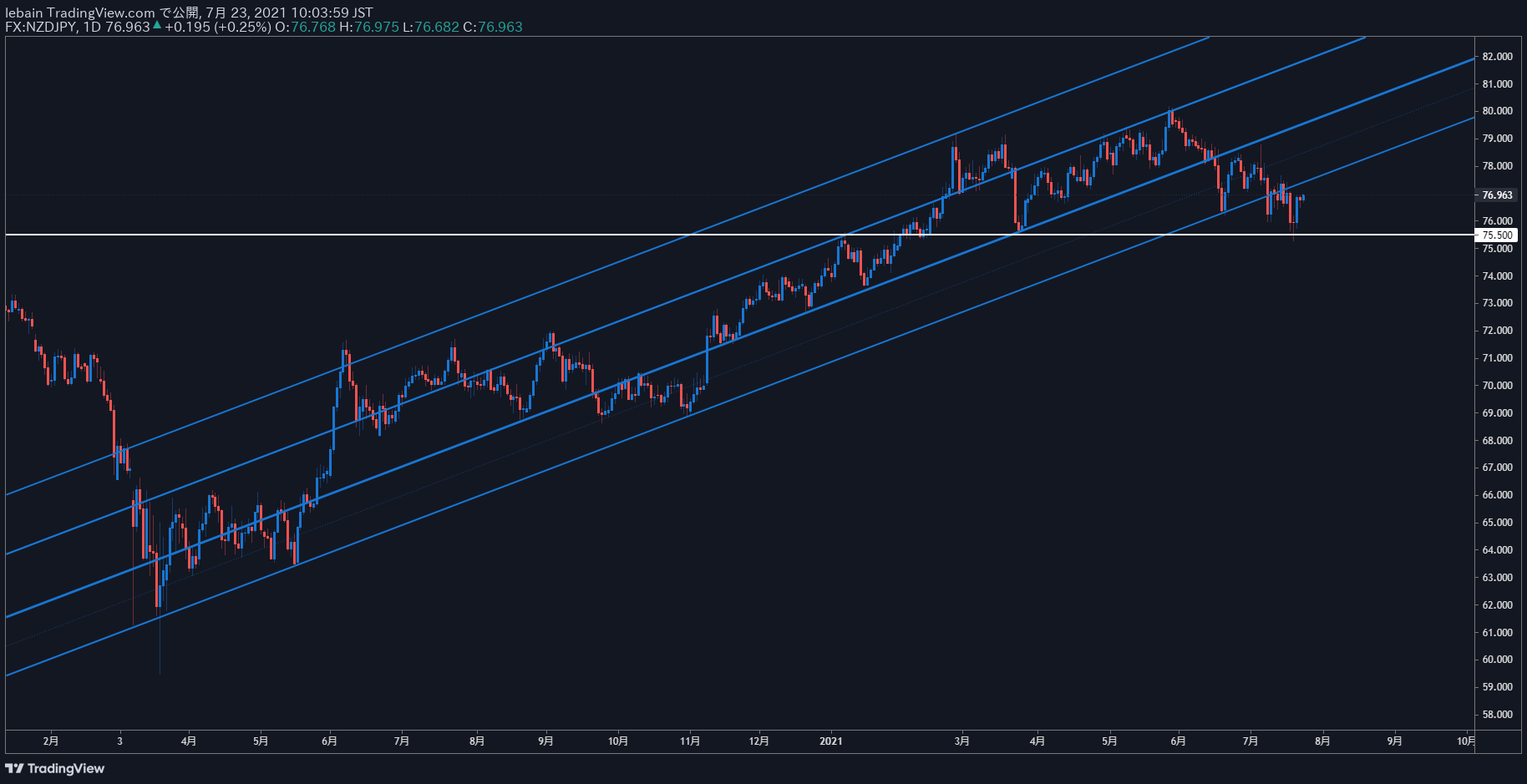1527x784 pixels.
Task: Click the 65.000 price axis label
Action: (x=1497, y=523)
